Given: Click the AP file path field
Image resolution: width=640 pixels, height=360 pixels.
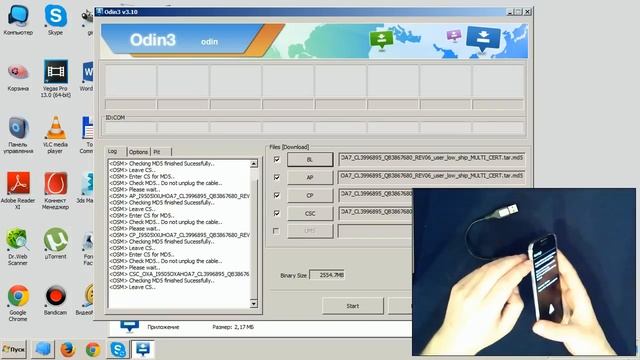Looking at the screenshot, I should coord(431,177).
